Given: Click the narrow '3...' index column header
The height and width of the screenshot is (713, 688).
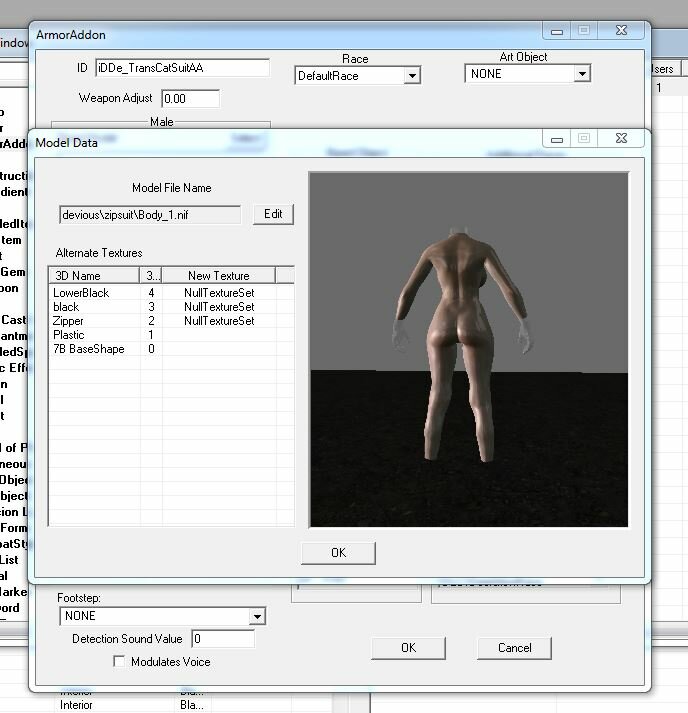Looking at the screenshot, I should click(151, 276).
